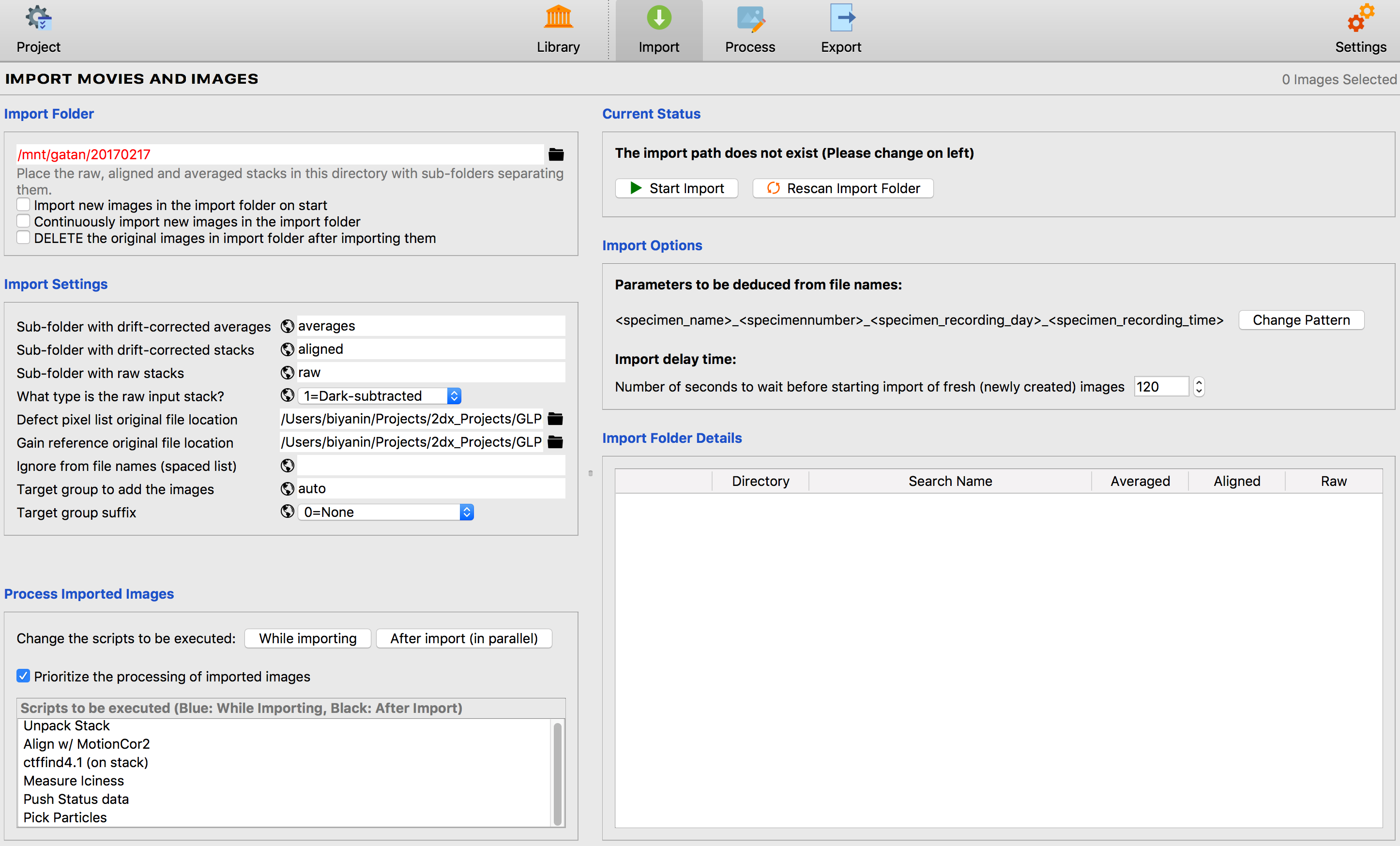Click the While importing script settings button

[x=307, y=638]
